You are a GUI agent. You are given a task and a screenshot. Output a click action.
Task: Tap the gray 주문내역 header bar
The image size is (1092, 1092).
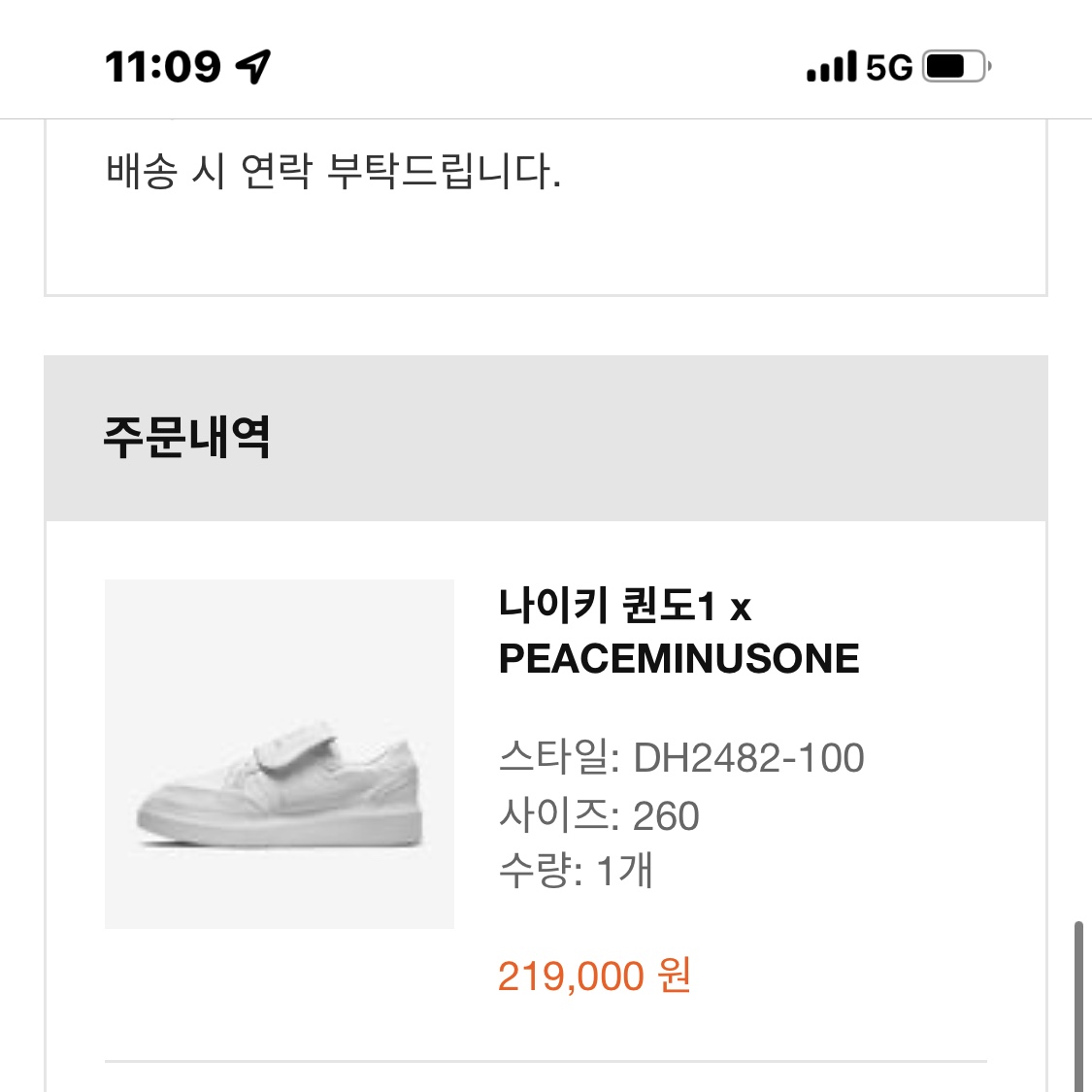click(x=546, y=438)
